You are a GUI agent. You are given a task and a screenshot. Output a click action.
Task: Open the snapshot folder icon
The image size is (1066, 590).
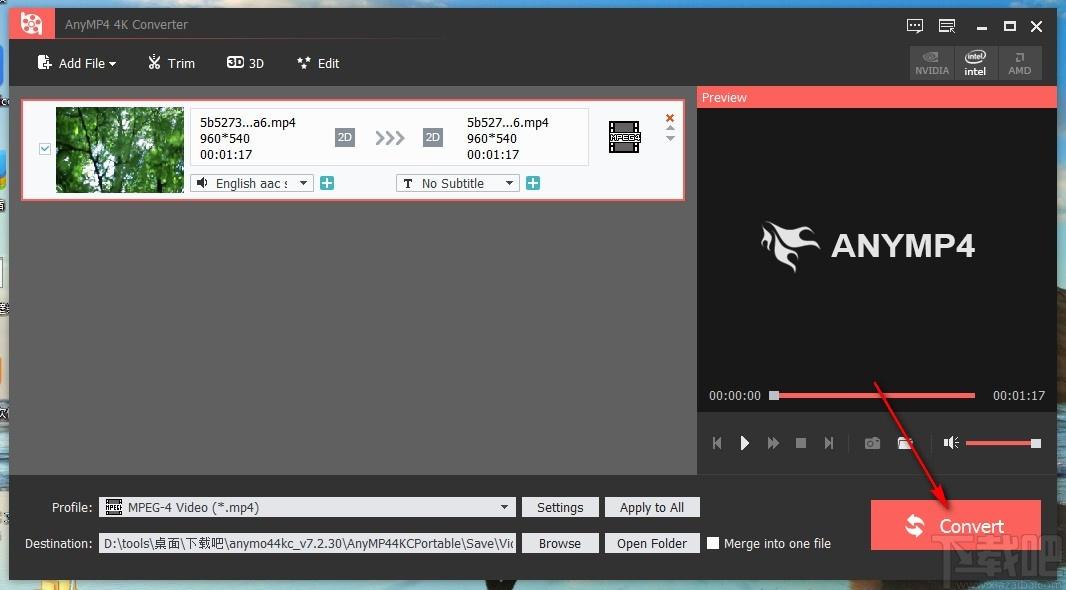905,443
